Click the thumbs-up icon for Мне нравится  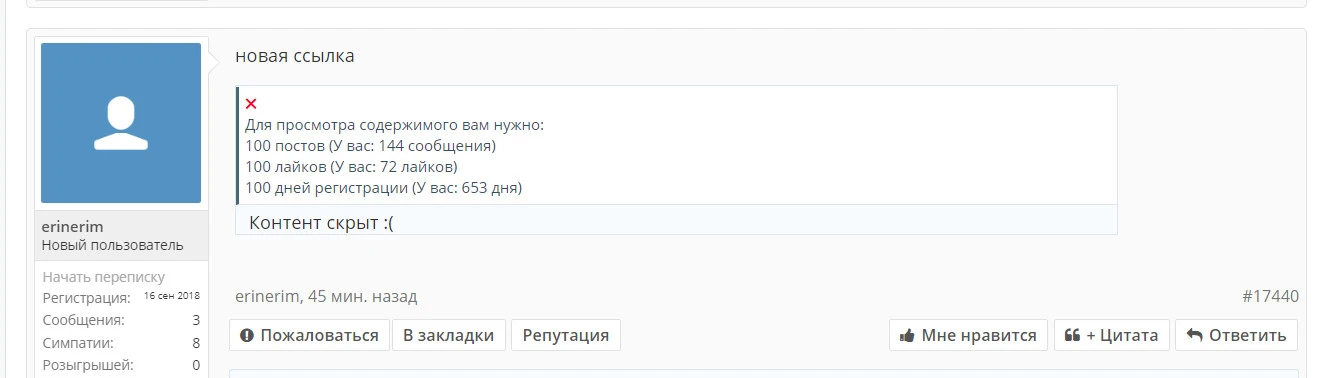[x=908, y=336]
